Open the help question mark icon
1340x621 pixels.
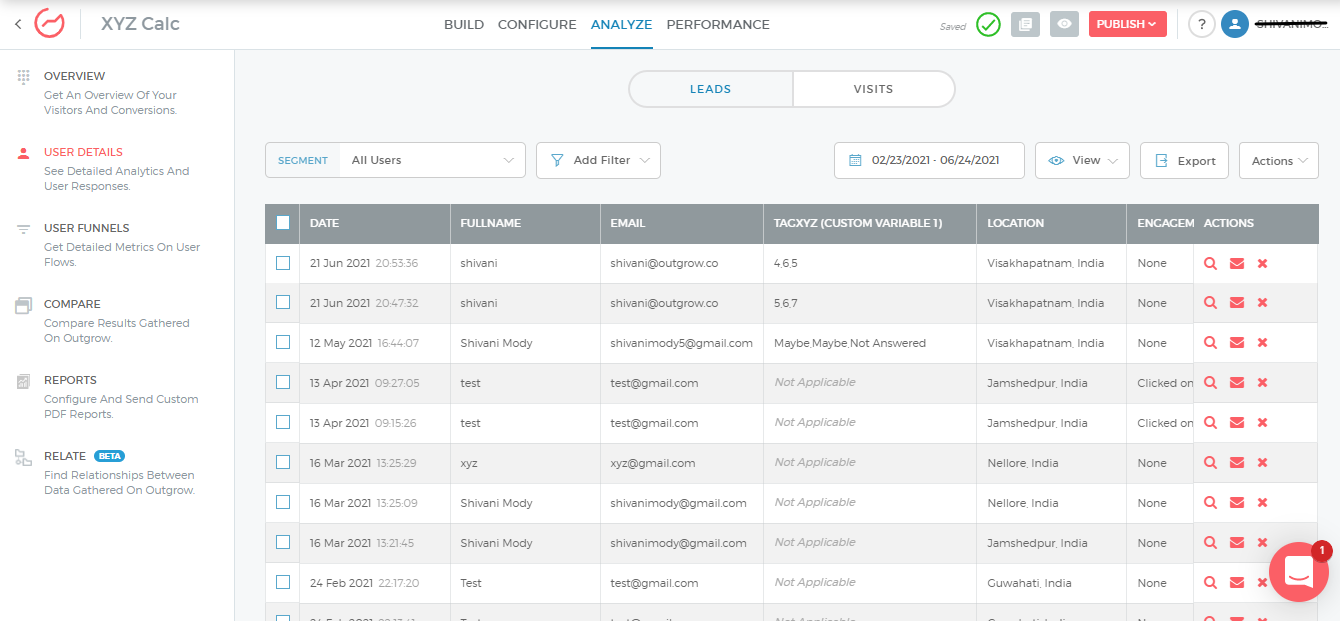[x=1202, y=24]
